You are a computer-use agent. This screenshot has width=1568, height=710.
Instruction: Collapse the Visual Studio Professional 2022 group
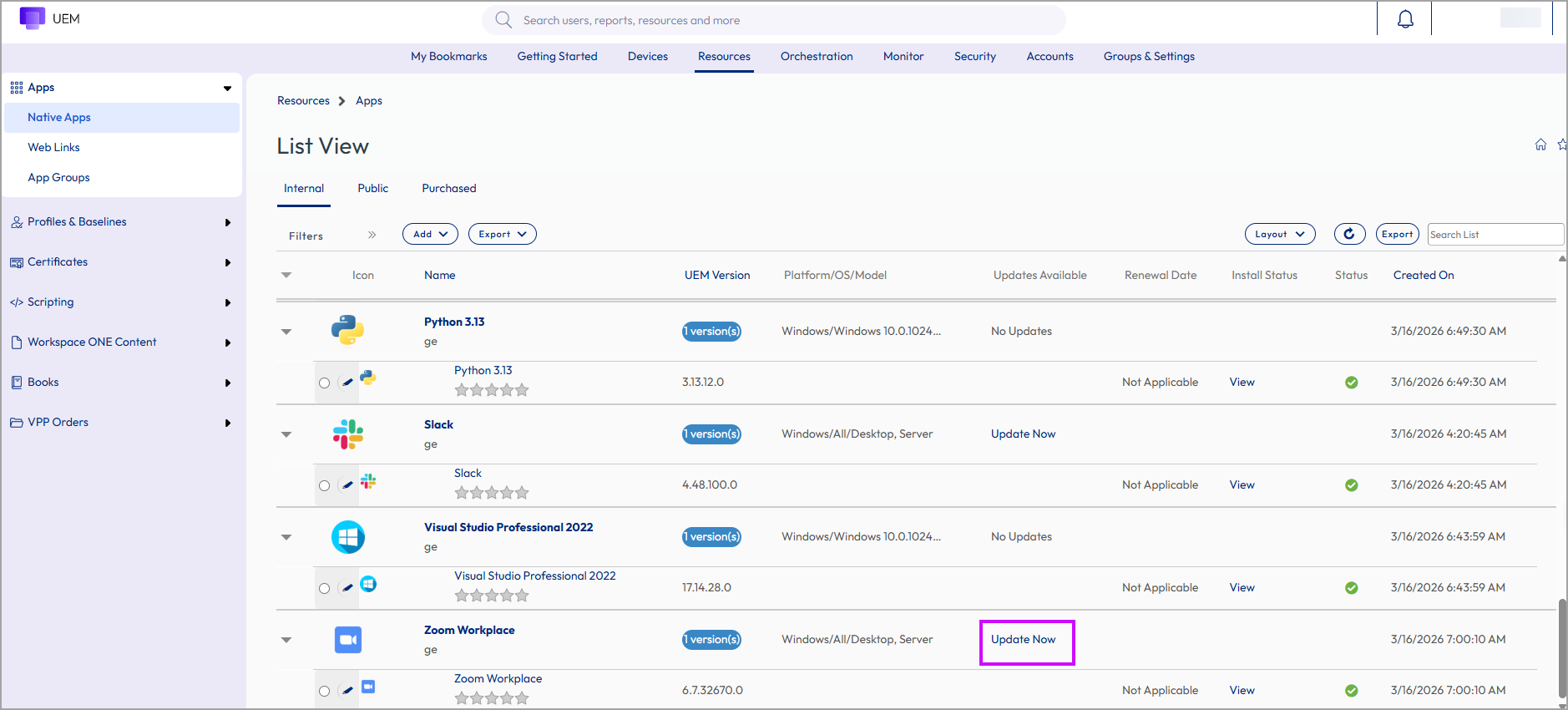tap(286, 537)
